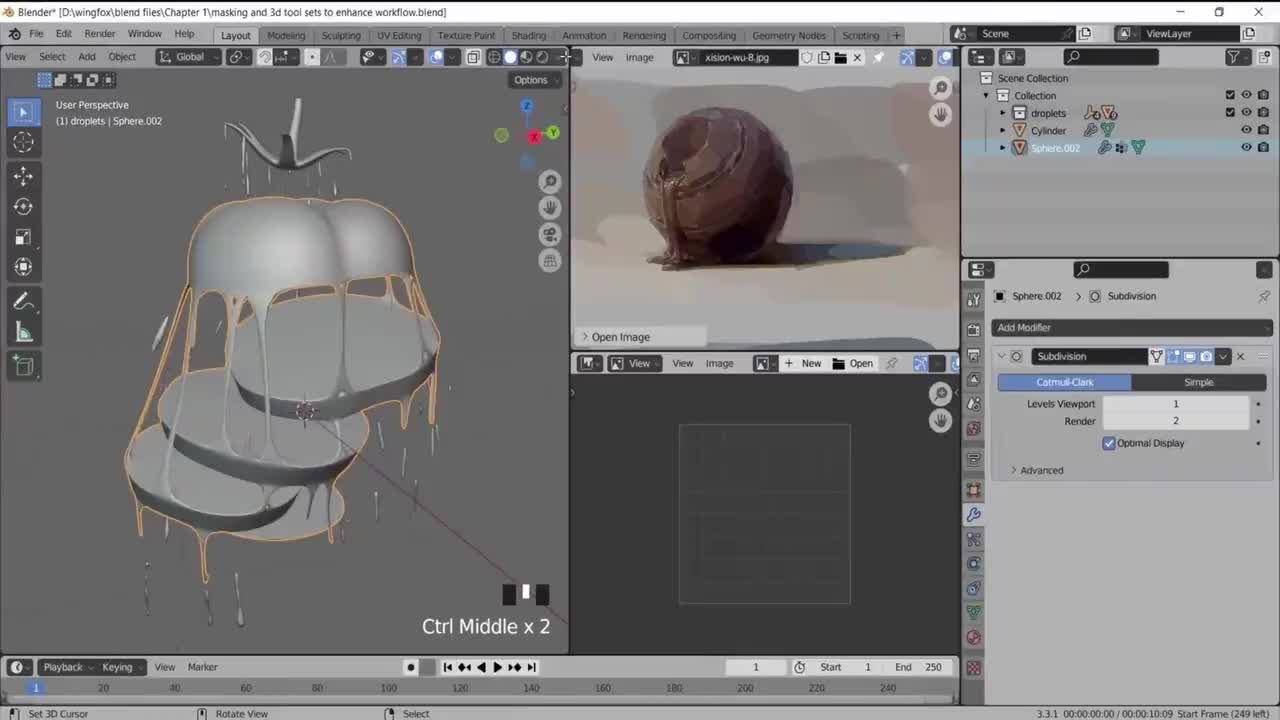Open Keying dropdown in timeline
Image resolution: width=1280 pixels, height=720 pixels.
tap(122, 667)
